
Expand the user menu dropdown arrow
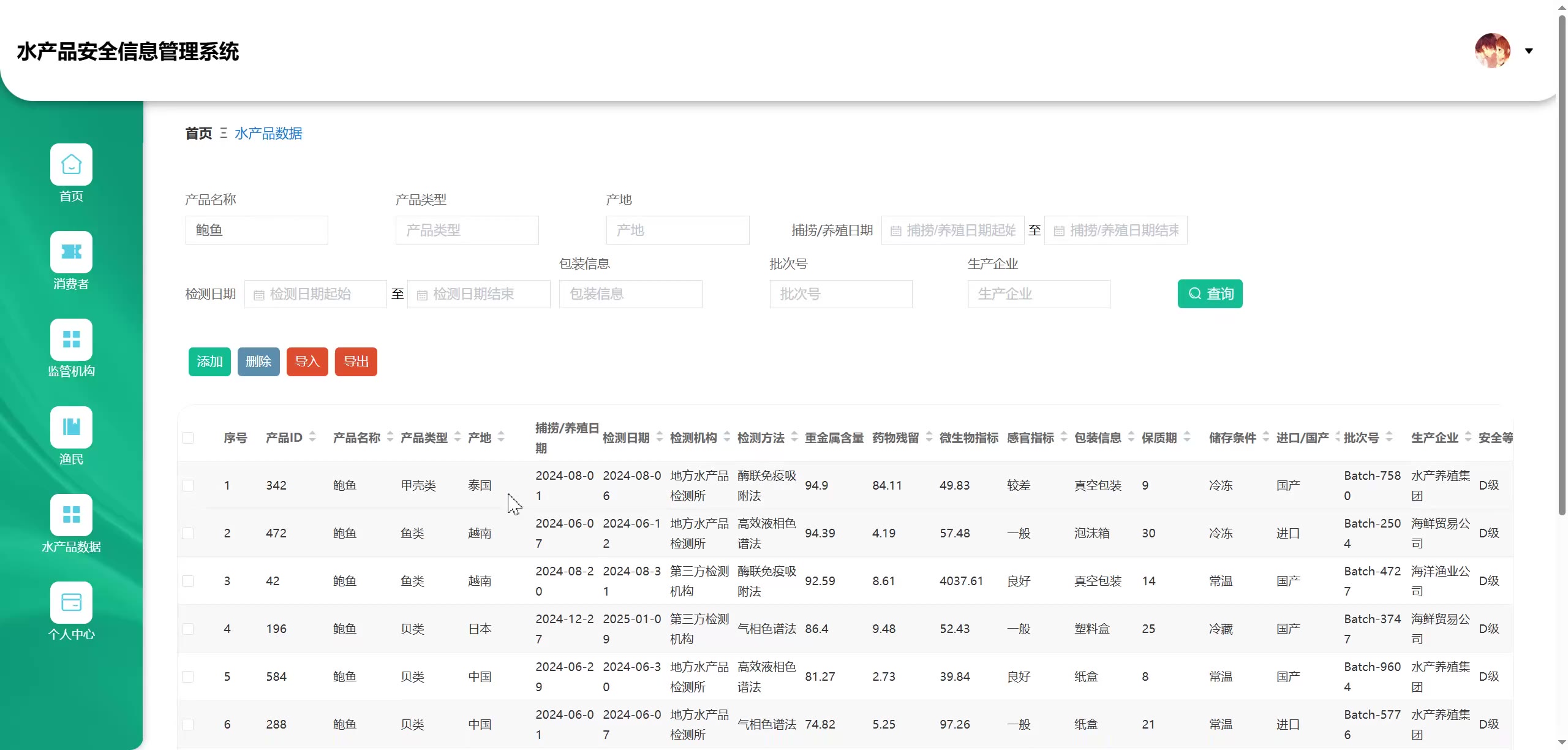pyautogui.click(x=1529, y=51)
